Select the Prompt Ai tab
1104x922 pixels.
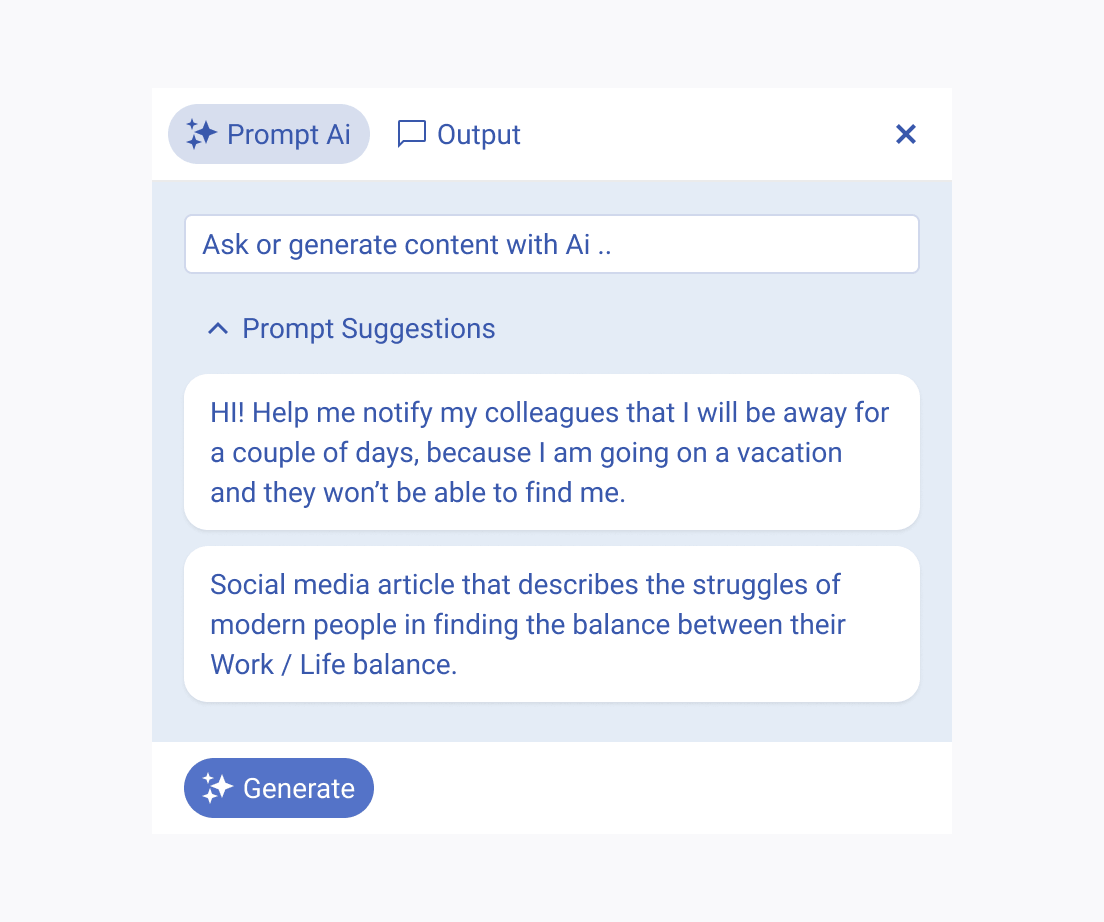click(268, 133)
